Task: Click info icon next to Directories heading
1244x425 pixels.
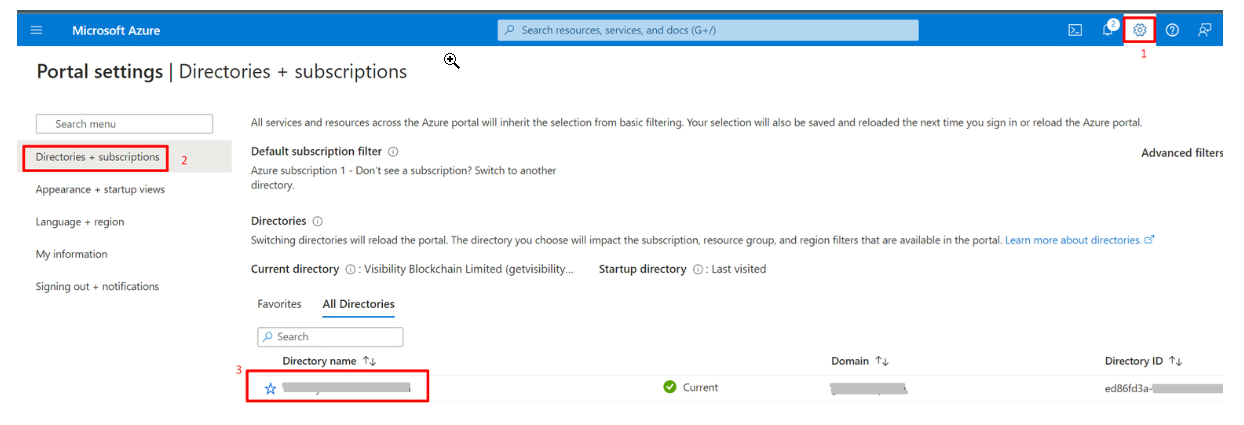Action: 317,221
